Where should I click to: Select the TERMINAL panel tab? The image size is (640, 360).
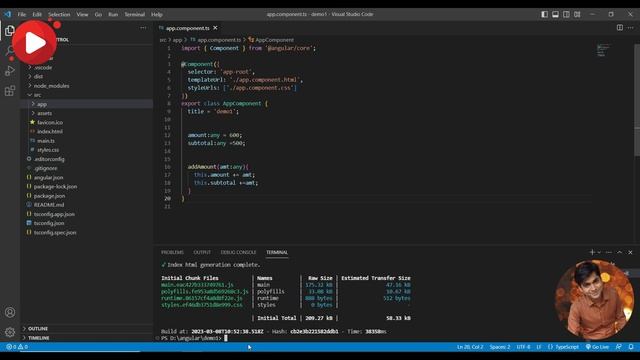click(x=277, y=252)
